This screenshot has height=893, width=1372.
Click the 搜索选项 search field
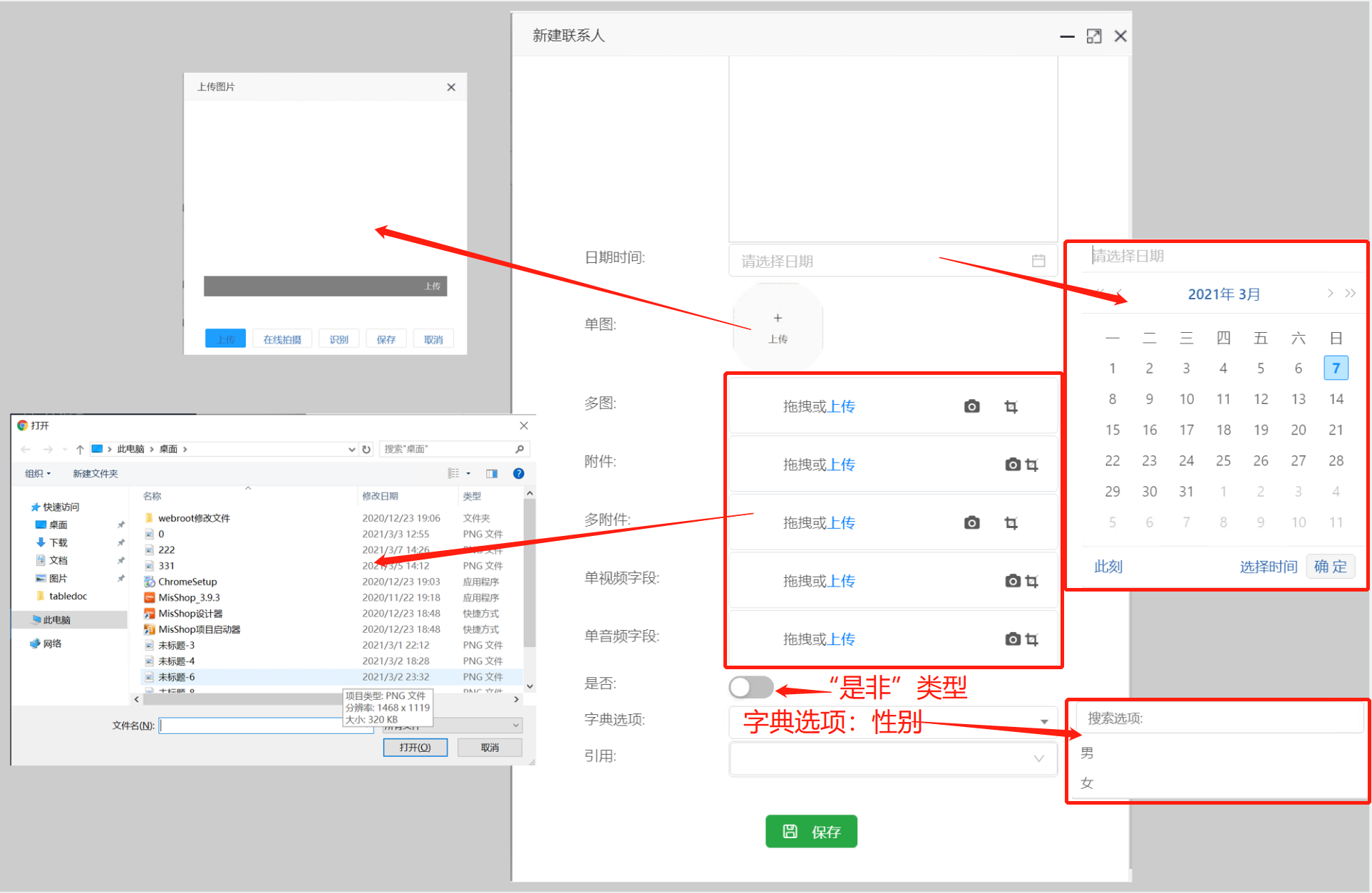[x=1219, y=718]
